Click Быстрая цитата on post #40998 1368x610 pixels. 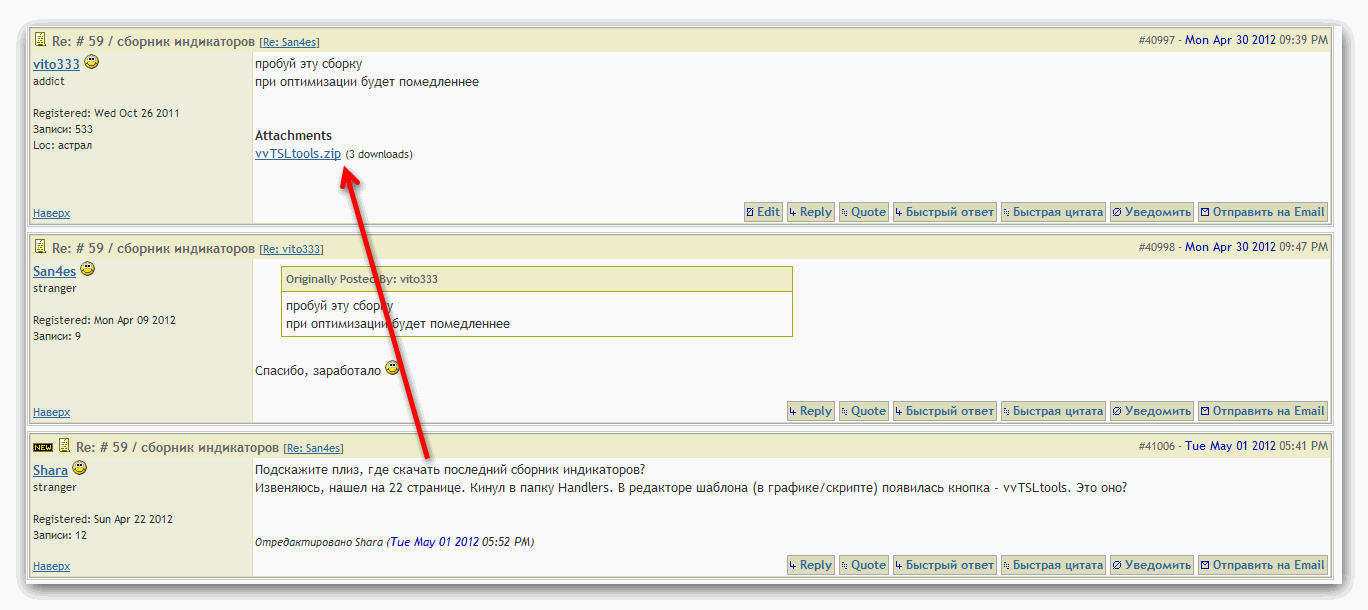pos(1053,411)
